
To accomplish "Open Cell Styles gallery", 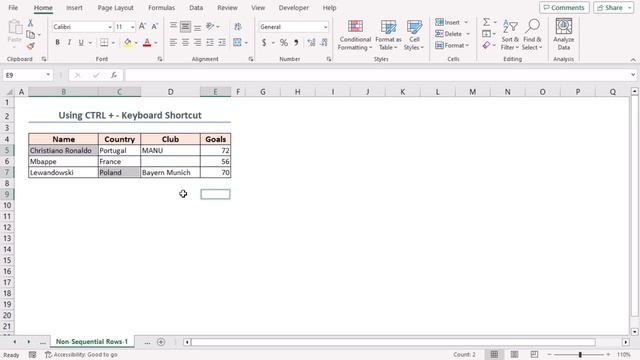I will [414, 35].
